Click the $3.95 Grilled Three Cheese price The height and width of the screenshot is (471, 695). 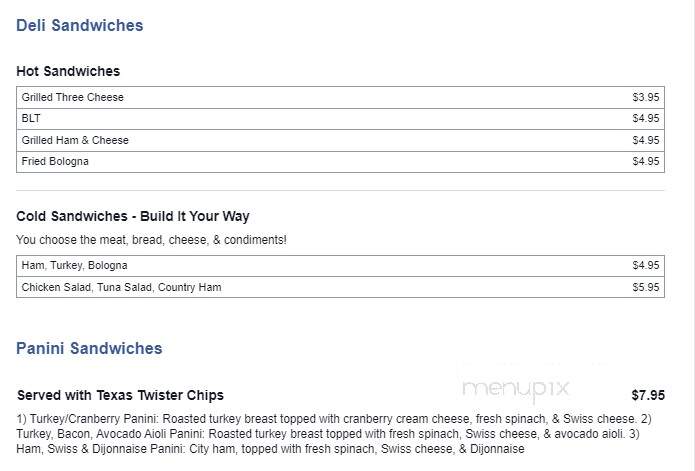(x=646, y=97)
